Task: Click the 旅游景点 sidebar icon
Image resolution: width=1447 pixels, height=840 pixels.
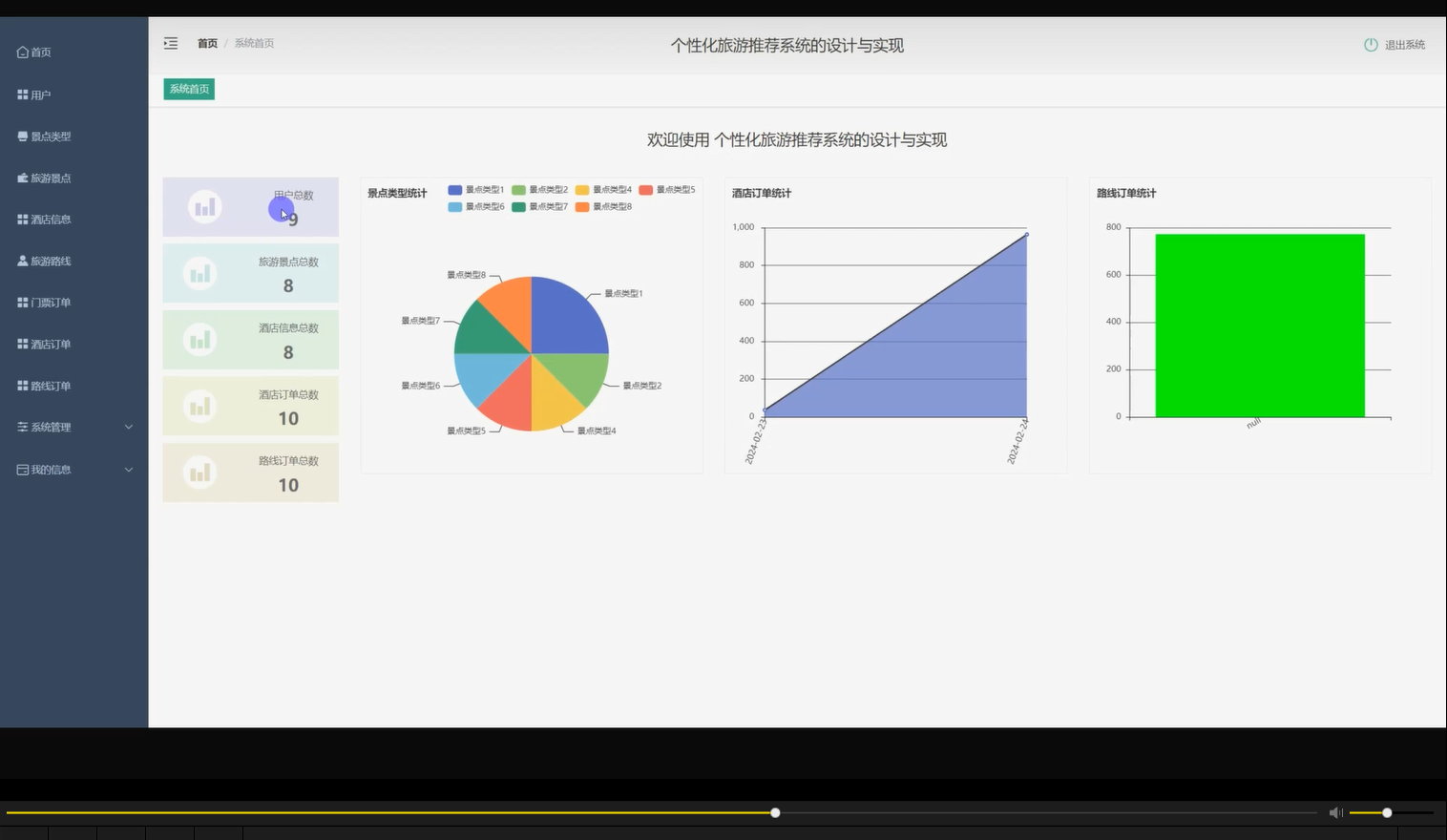Action: [23, 178]
